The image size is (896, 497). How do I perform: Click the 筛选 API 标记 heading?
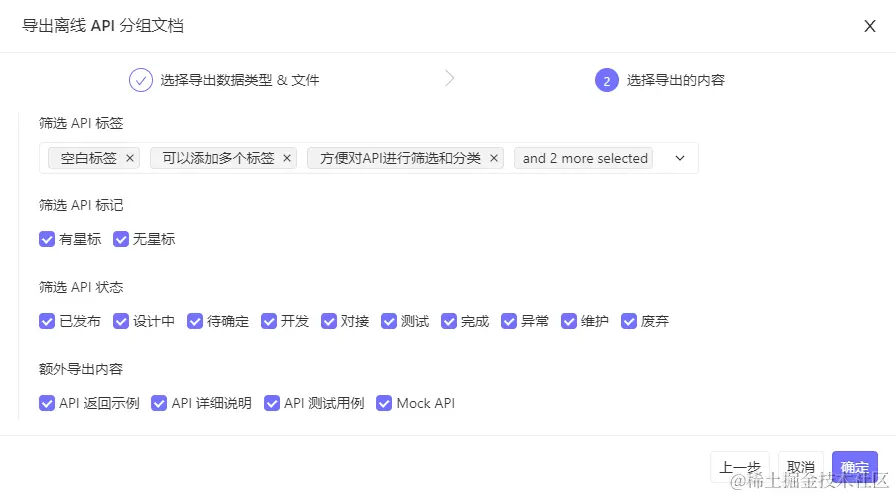pyautogui.click(x=81, y=205)
